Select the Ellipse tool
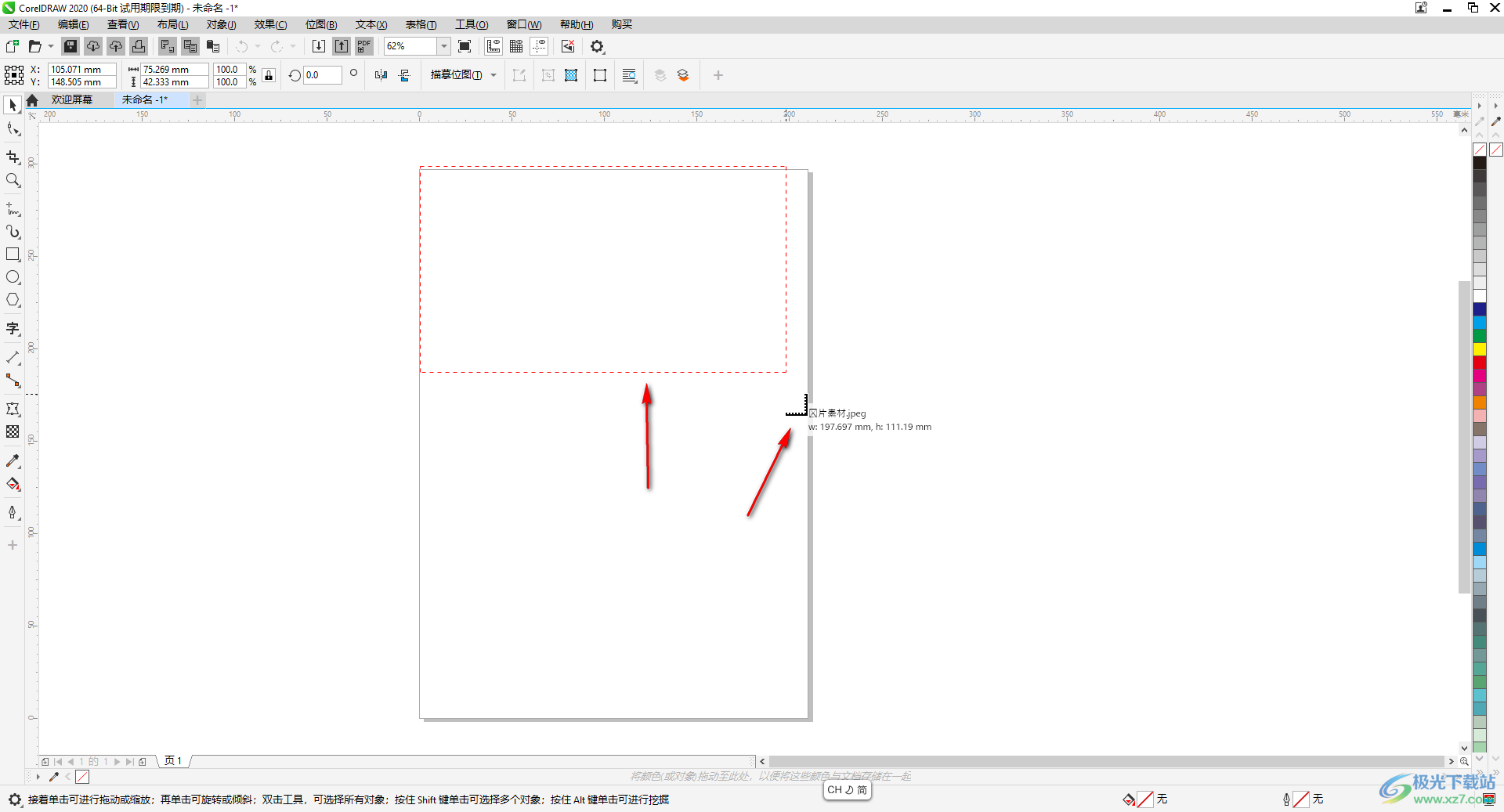Viewport: 1504px width, 812px height. click(x=13, y=277)
